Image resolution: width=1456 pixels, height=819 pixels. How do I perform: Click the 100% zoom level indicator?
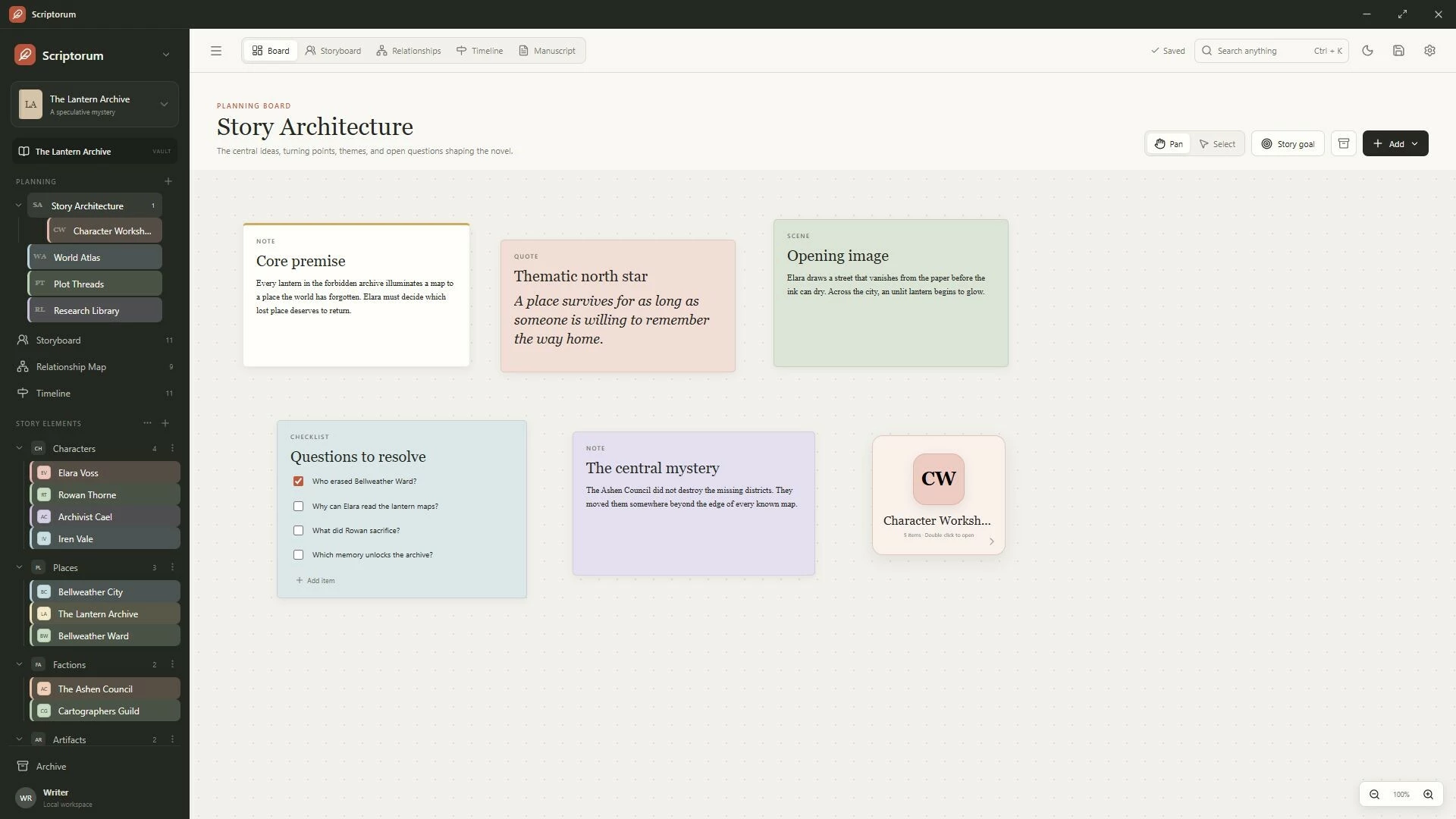click(1401, 795)
